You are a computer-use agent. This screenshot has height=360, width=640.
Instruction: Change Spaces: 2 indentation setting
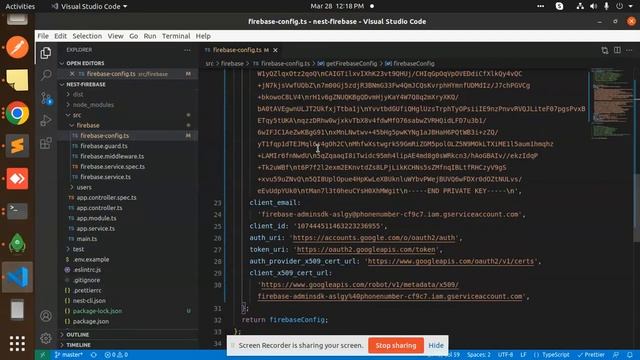click(479, 355)
